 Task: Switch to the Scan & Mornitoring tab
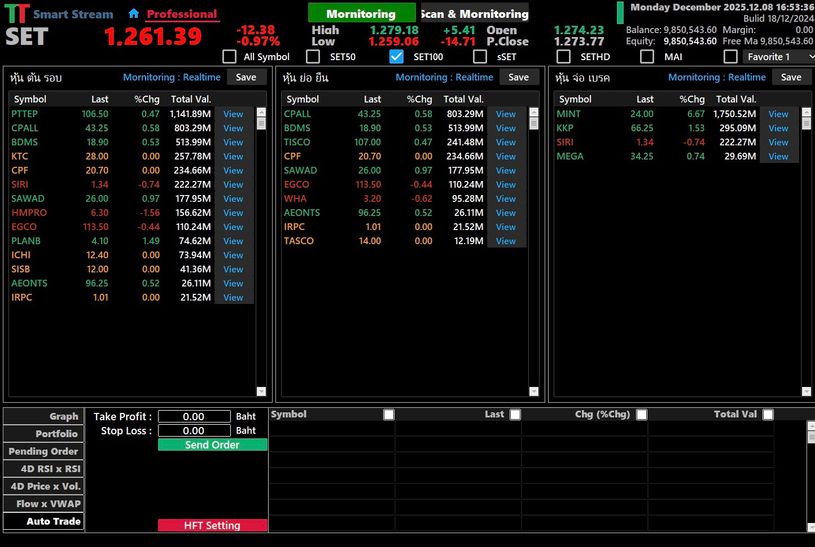tap(474, 14)
